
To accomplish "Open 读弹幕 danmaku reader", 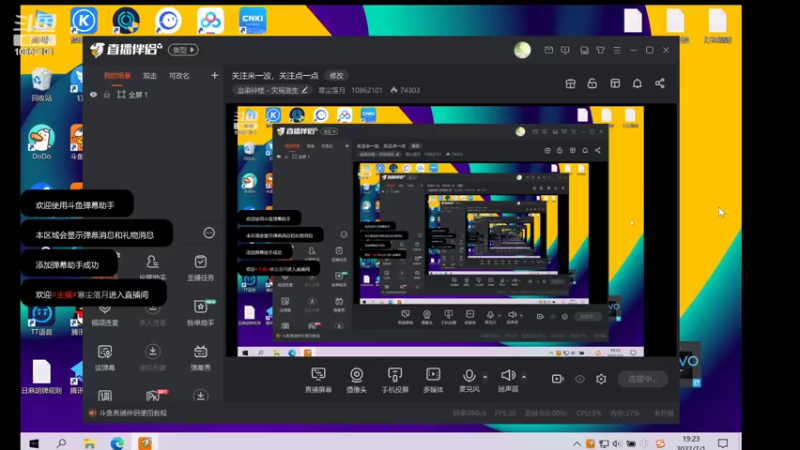I will (105, 357).
